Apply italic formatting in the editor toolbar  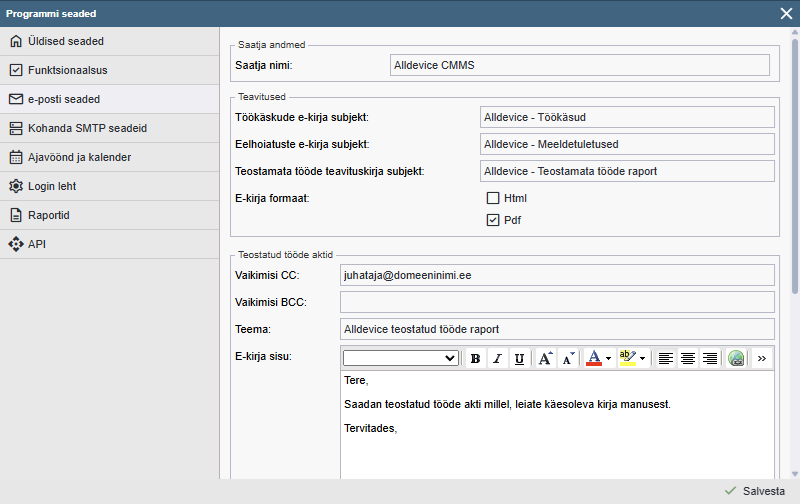497,359
